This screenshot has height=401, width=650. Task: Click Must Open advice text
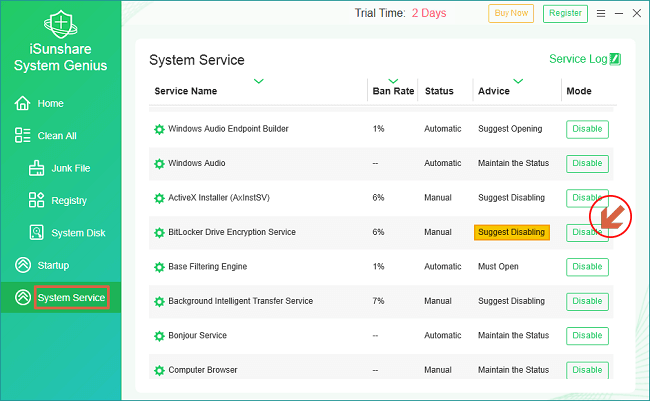click(x=498, y=267)
